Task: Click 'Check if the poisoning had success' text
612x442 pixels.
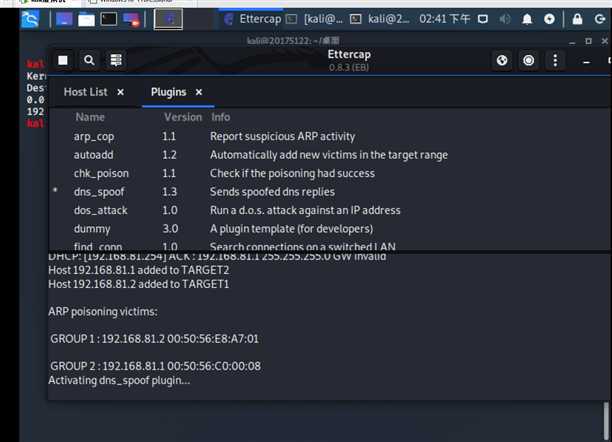Action: pyautogui.click(x=292, y=173)
